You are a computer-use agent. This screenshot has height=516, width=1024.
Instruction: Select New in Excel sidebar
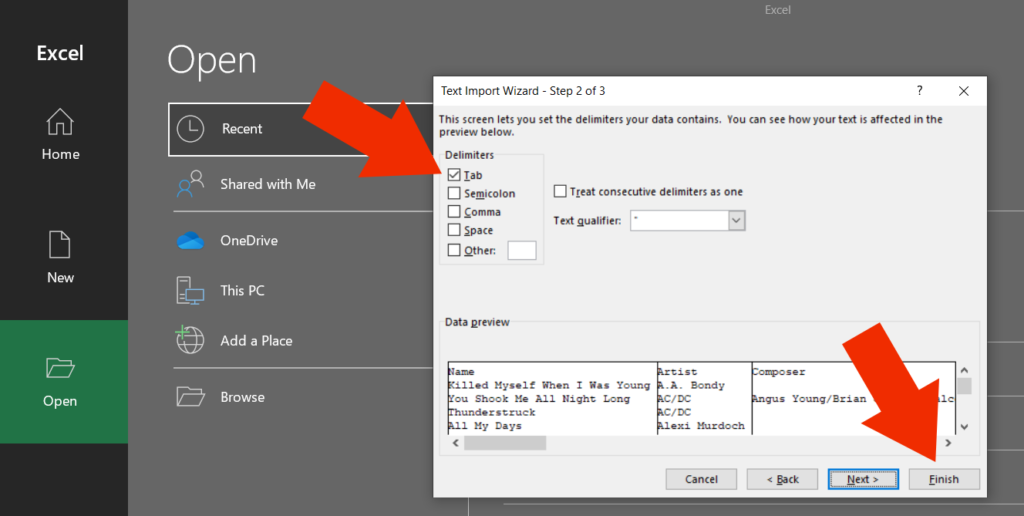[60, 258]
